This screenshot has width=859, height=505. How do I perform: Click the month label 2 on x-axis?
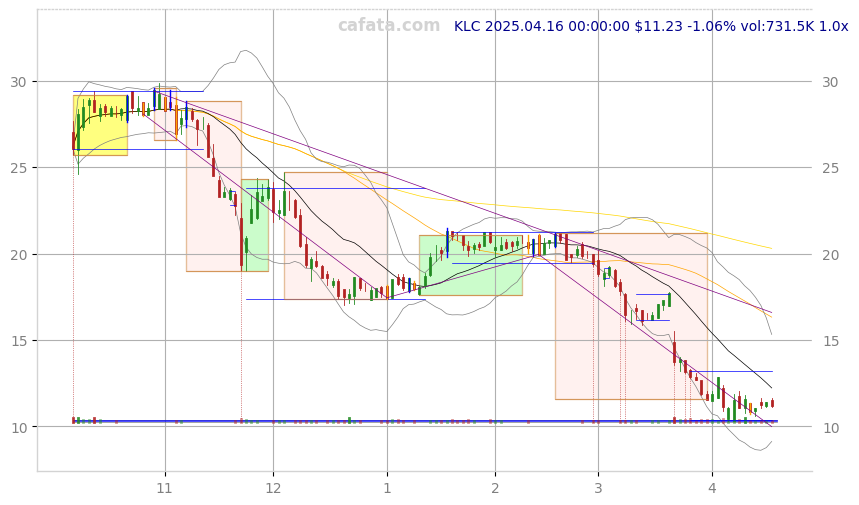tap(495, 488)
